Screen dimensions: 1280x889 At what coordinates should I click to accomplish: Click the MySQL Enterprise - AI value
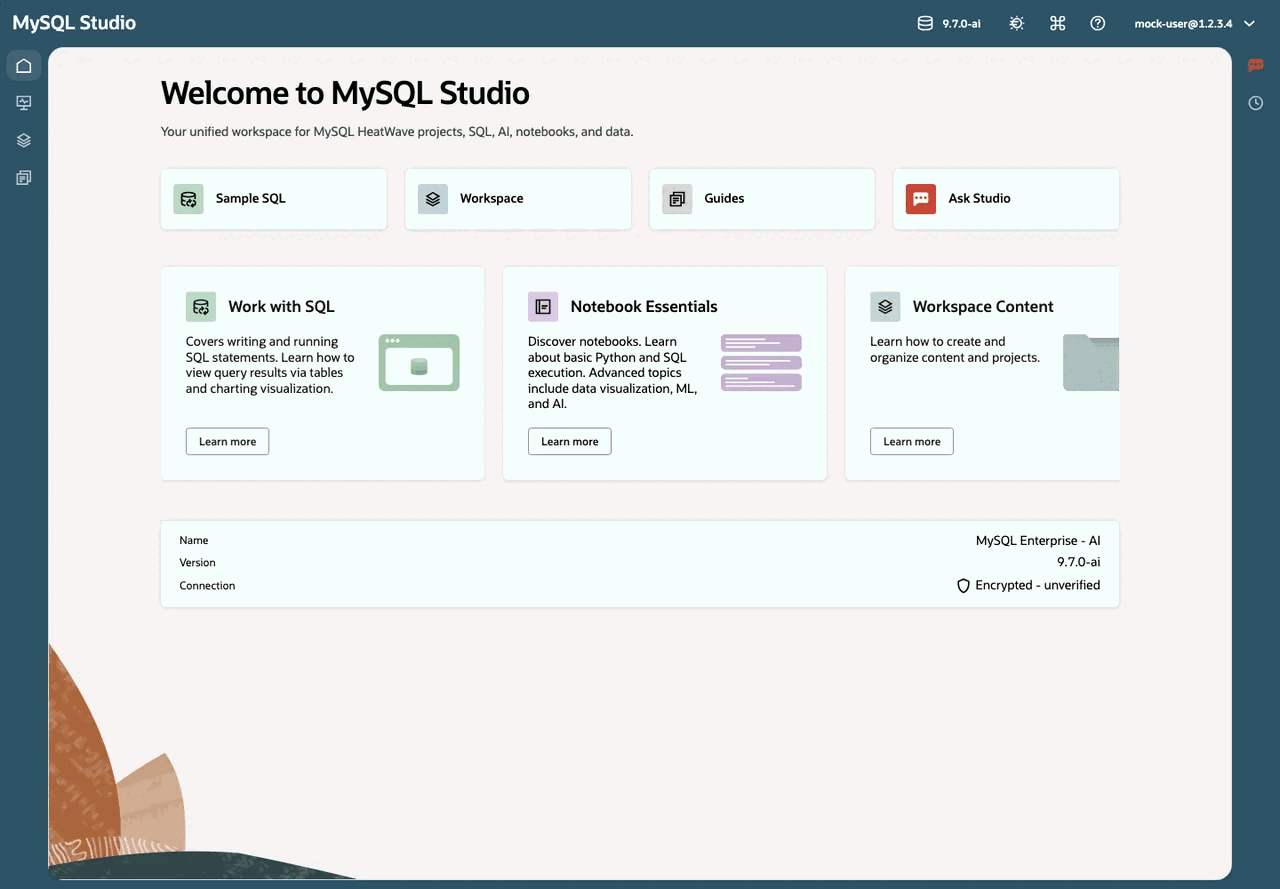1038,540
